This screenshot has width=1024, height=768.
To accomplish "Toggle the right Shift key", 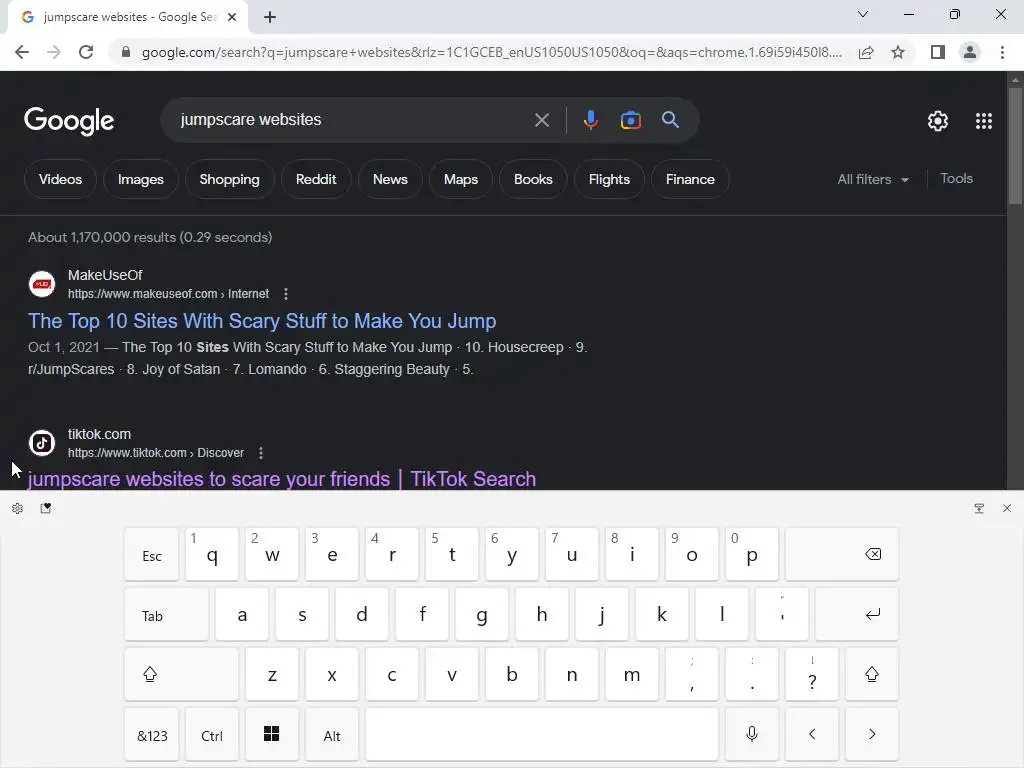I will pyautogui.click(x=872, y=675).
